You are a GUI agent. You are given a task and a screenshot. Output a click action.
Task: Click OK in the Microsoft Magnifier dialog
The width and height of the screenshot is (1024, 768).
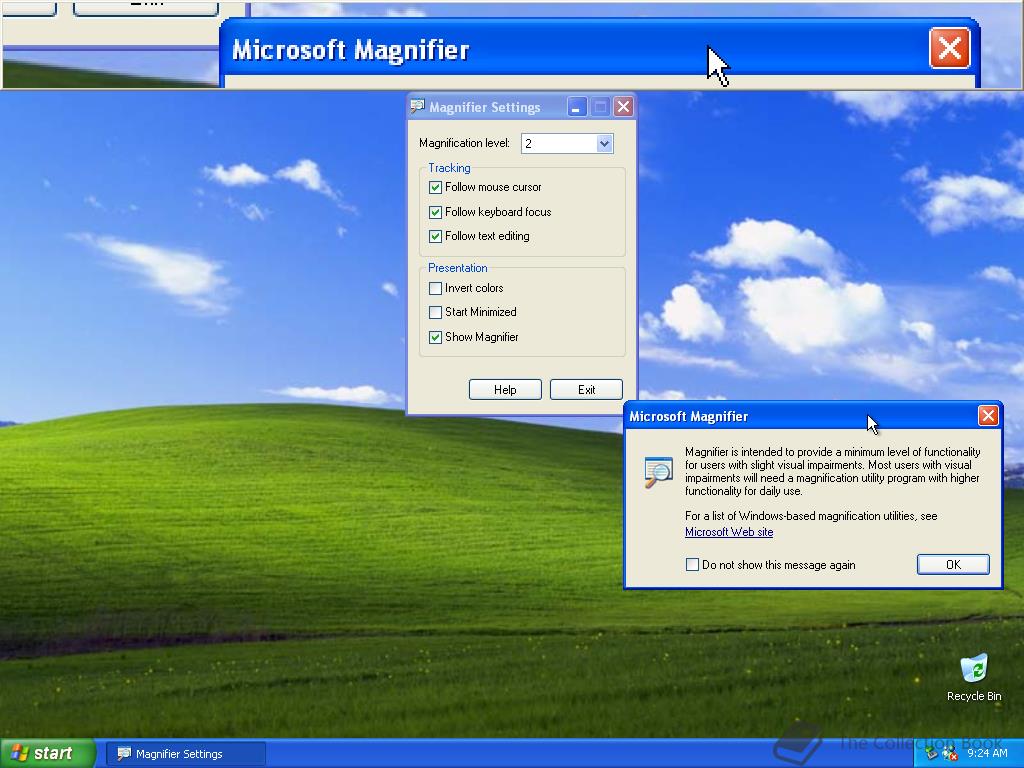tap(953, 564)
